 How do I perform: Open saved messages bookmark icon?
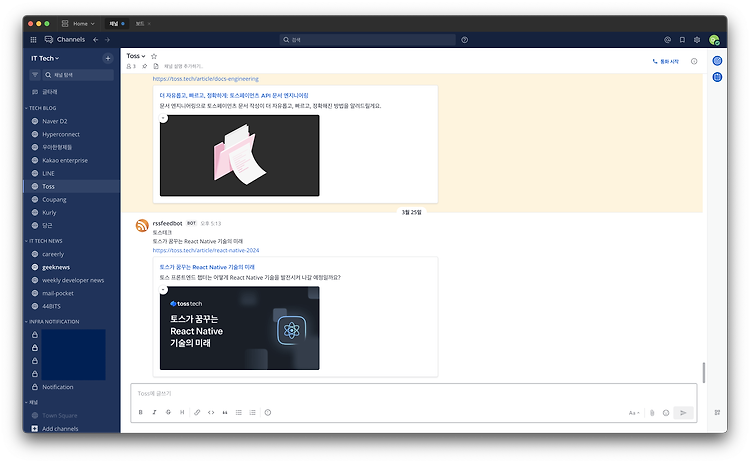pos(683,40)
